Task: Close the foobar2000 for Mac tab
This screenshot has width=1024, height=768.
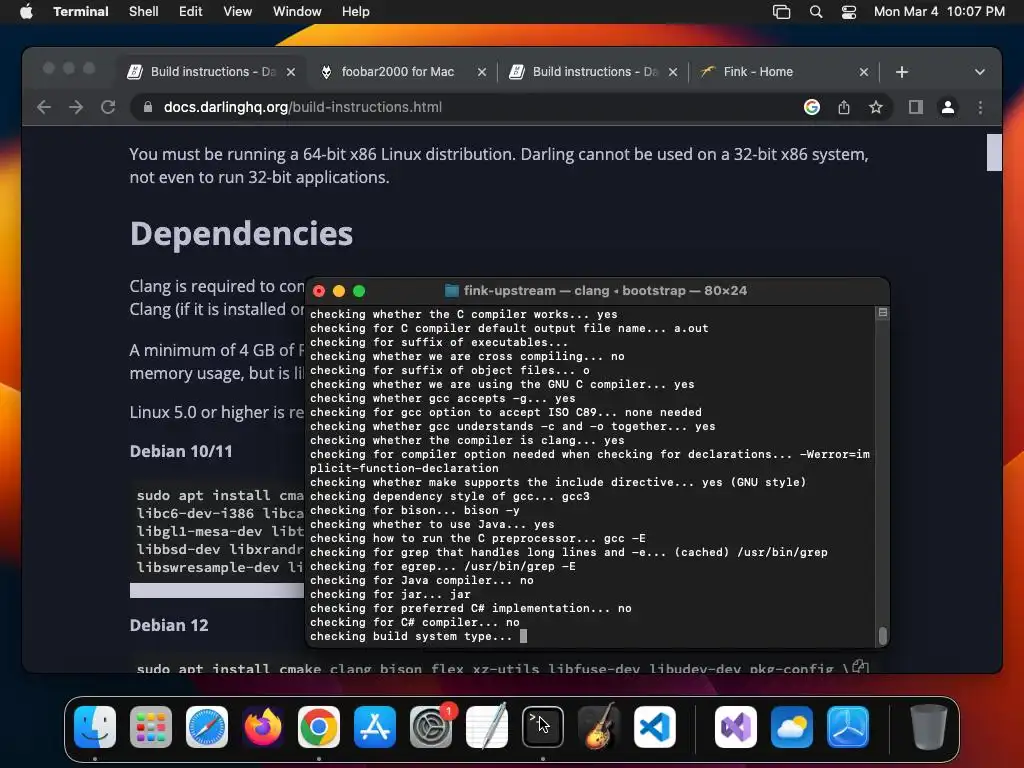Action: [482, 72]
